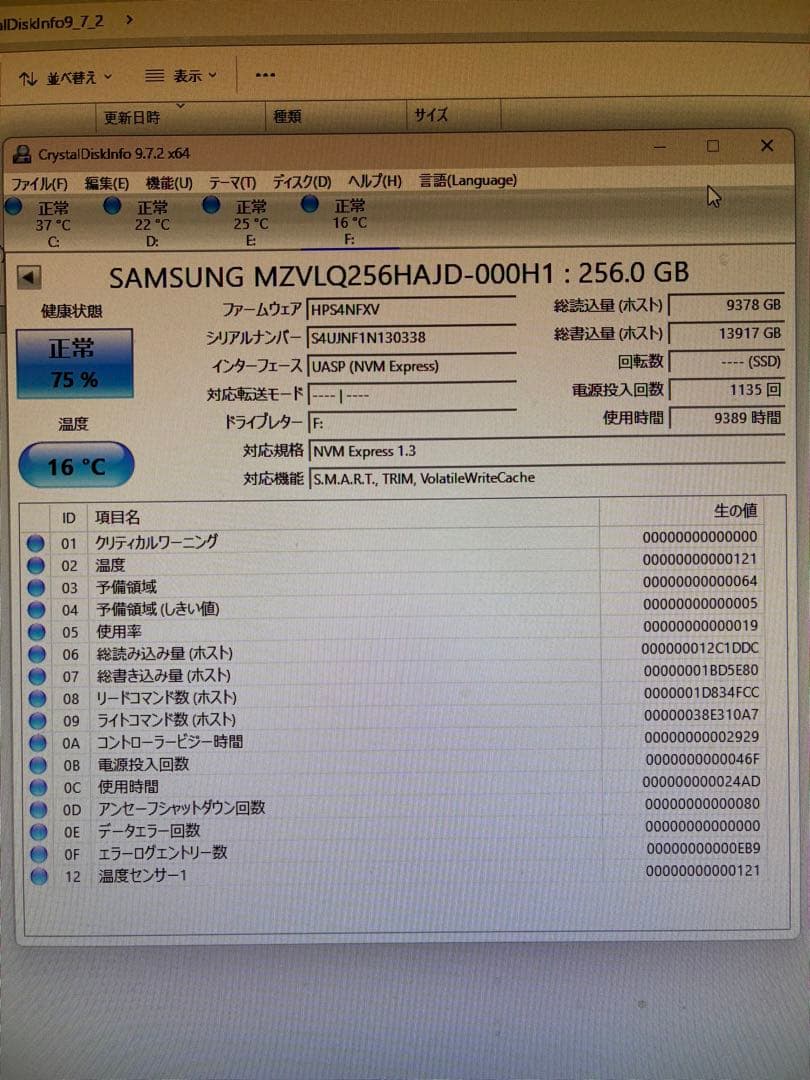Click status icon of row 0D アンセーフシャットダウン回数

[x=39, y=809]
